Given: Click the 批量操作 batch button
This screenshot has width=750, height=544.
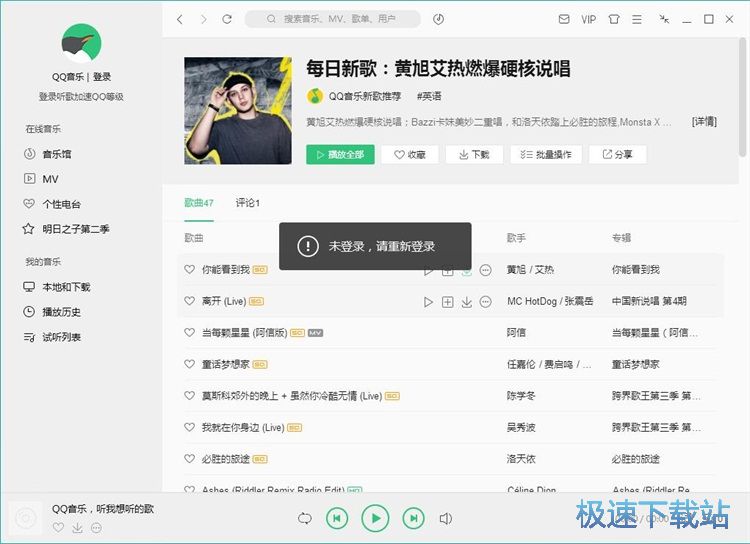Looking at the screenshot, I should [x=546, y=155].
